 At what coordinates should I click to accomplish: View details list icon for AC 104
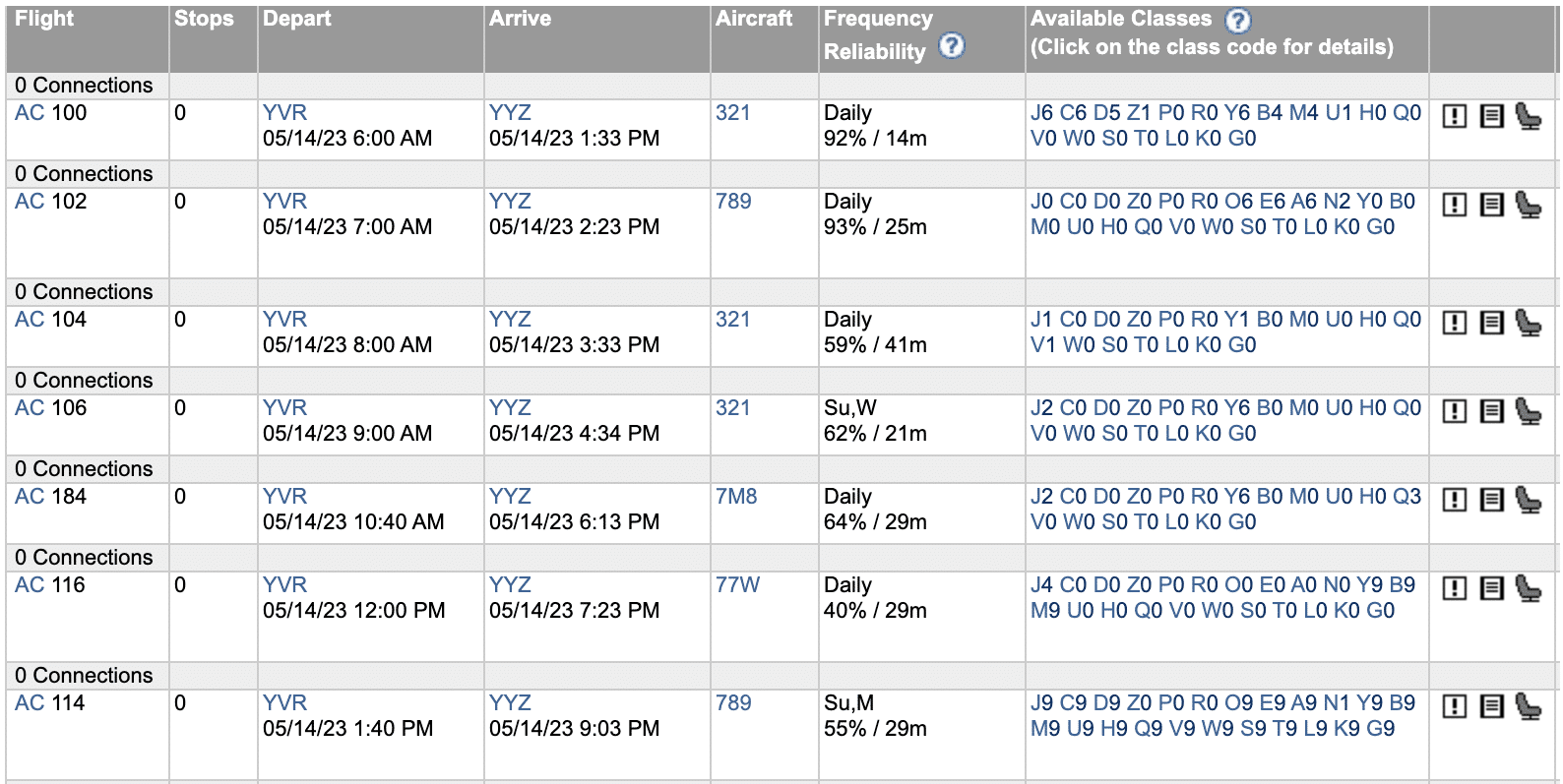tap(1491, 323)
